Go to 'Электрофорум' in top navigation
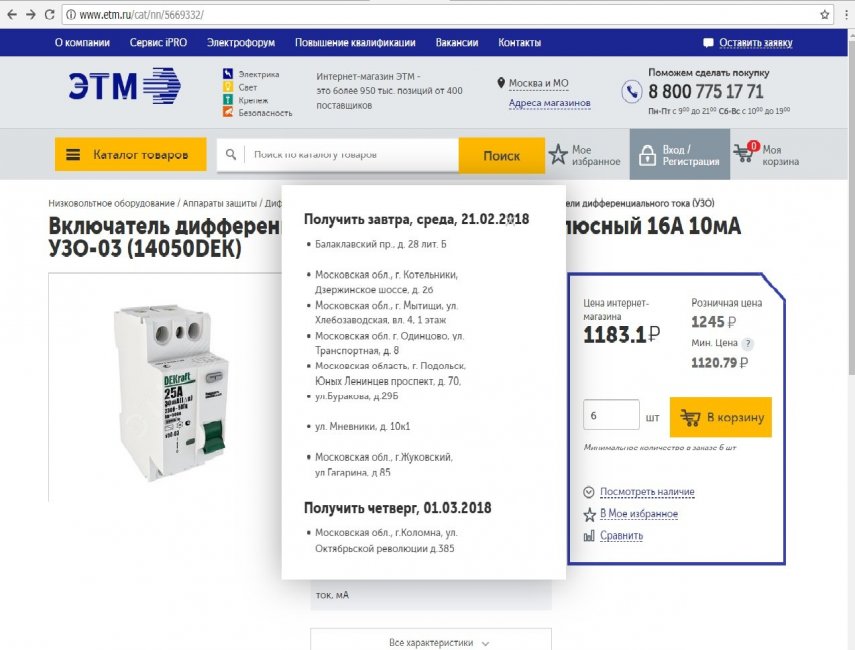The image size is (855, 650). [240, 43]
